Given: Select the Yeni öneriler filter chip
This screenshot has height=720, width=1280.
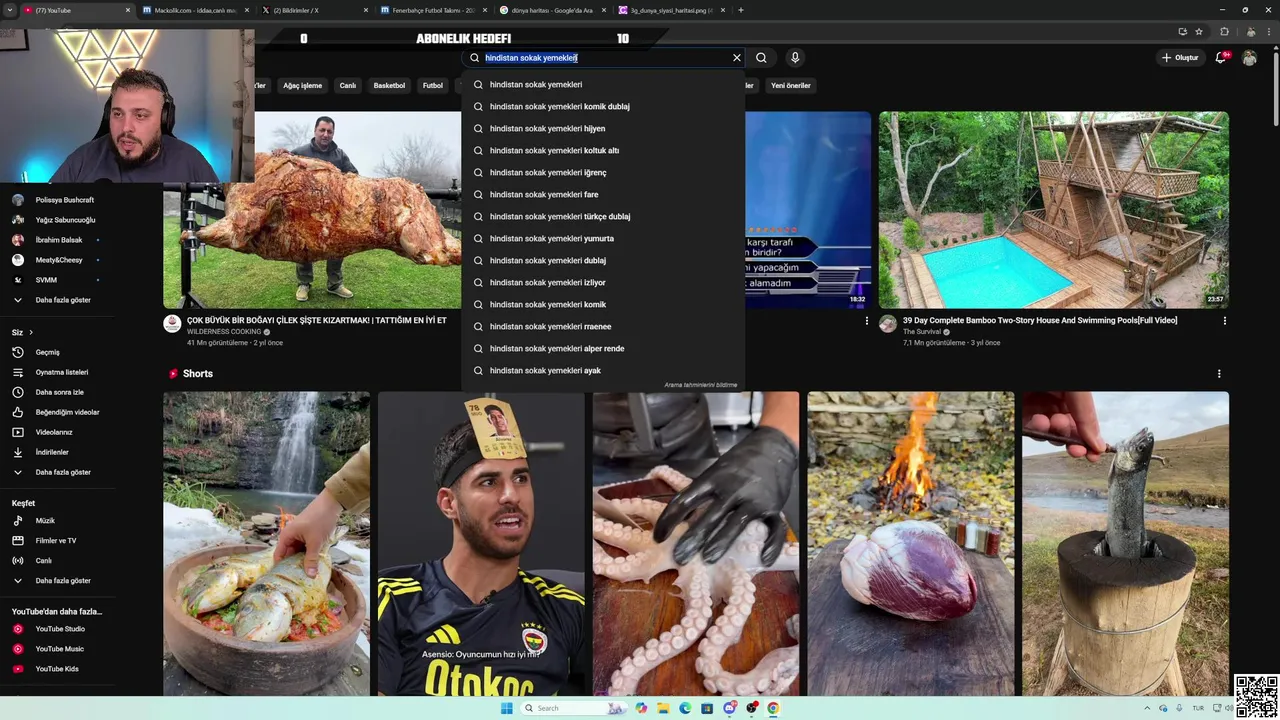Looking at the screenshot, I should [791, 86].
